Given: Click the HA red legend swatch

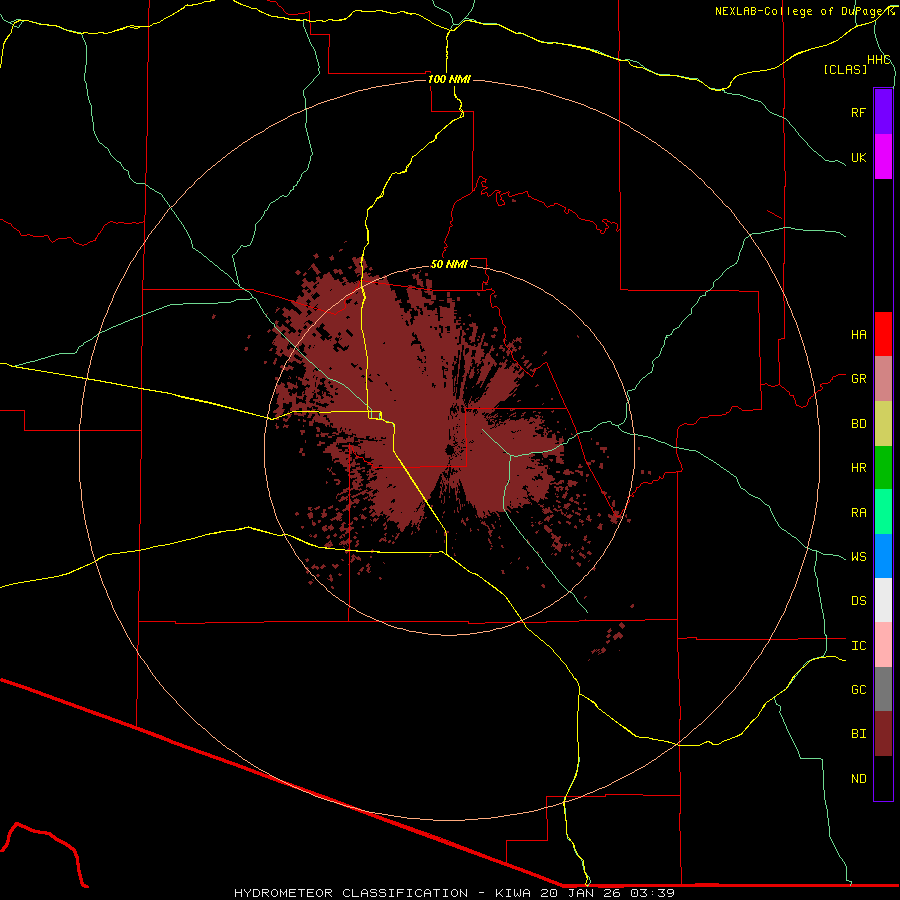Looking at the screenshot, I should pyautogui.click(x=883, y=334).
